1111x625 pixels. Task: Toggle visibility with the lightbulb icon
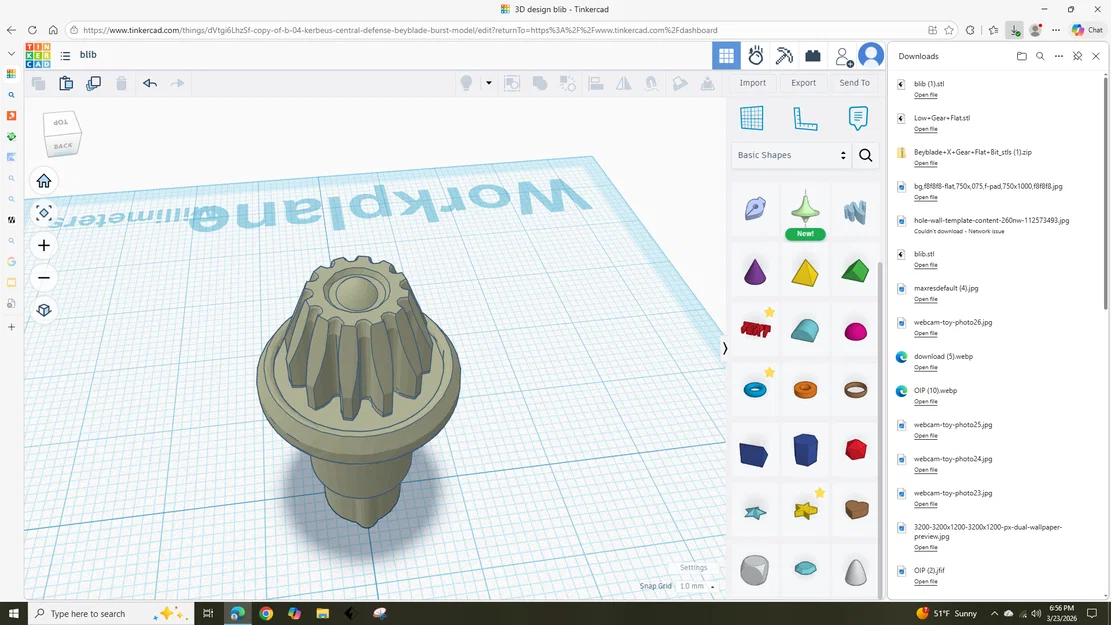click(x=465, y=83)
